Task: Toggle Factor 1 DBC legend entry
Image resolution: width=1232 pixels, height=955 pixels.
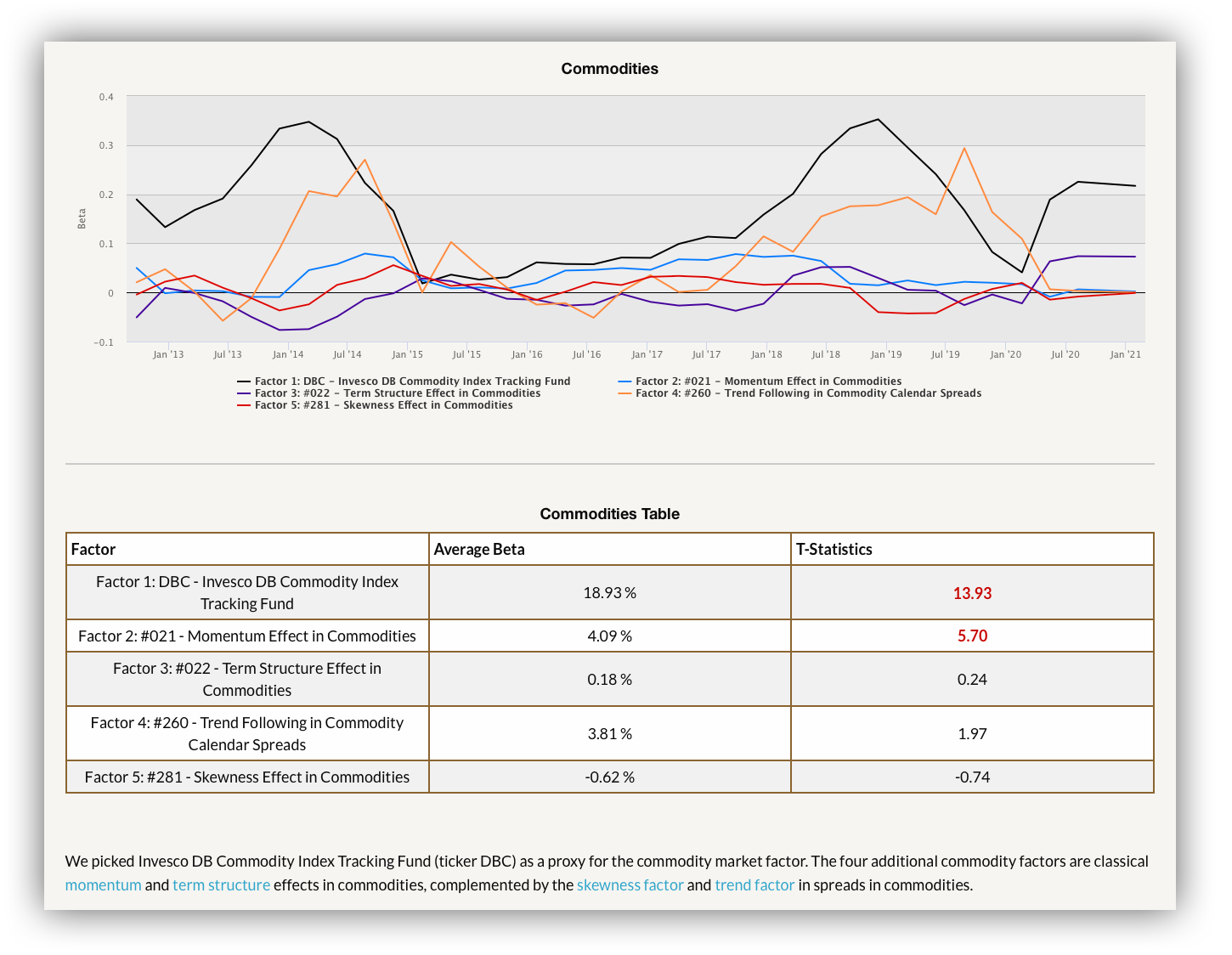Action: click(404, 381)
